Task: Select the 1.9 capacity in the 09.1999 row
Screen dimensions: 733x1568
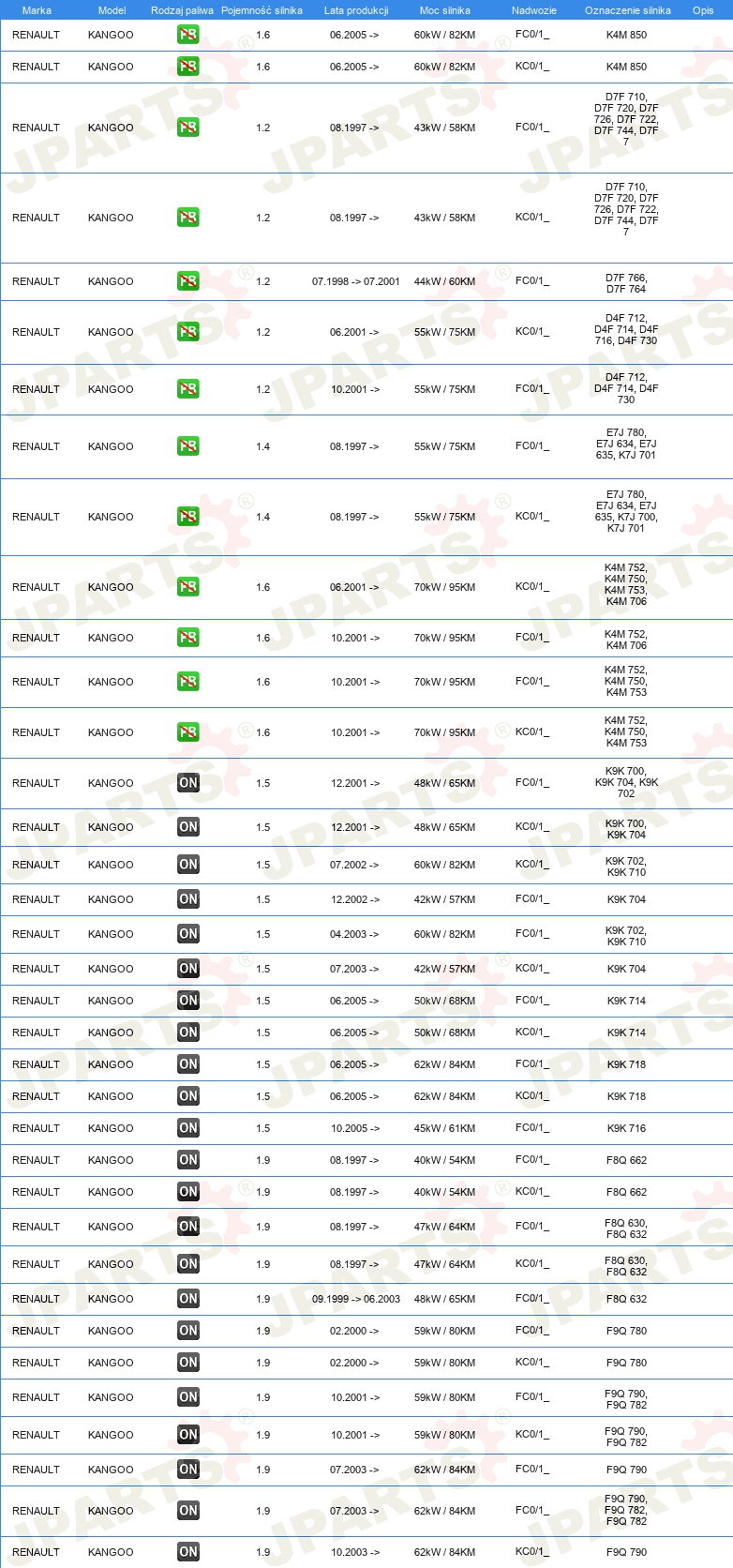Action: tap(263, 1299)
